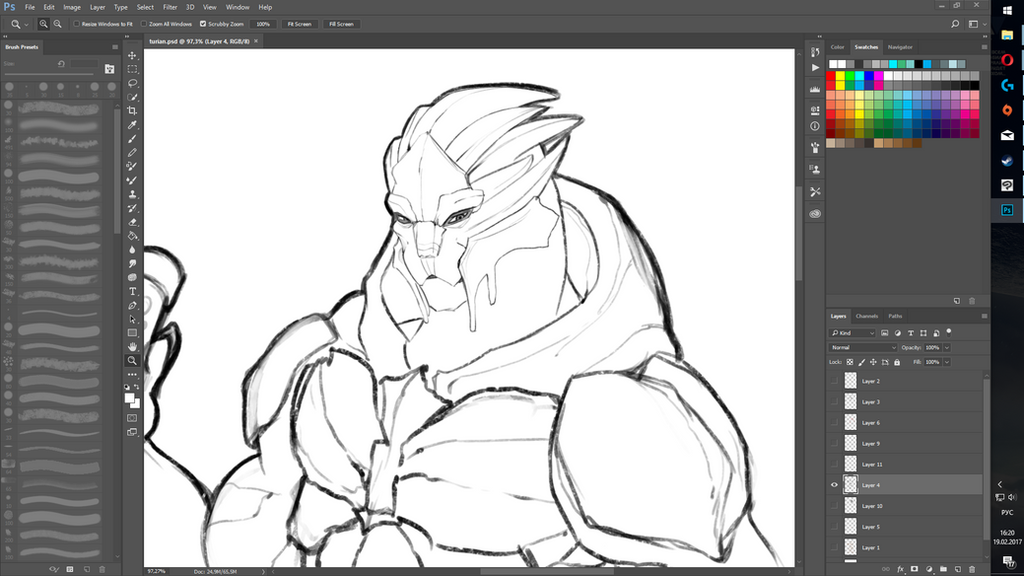The height and width of the screenshot is (576, 1024).
Task: Select the Paint Bucket tool
Action: [x=132, y=236]
